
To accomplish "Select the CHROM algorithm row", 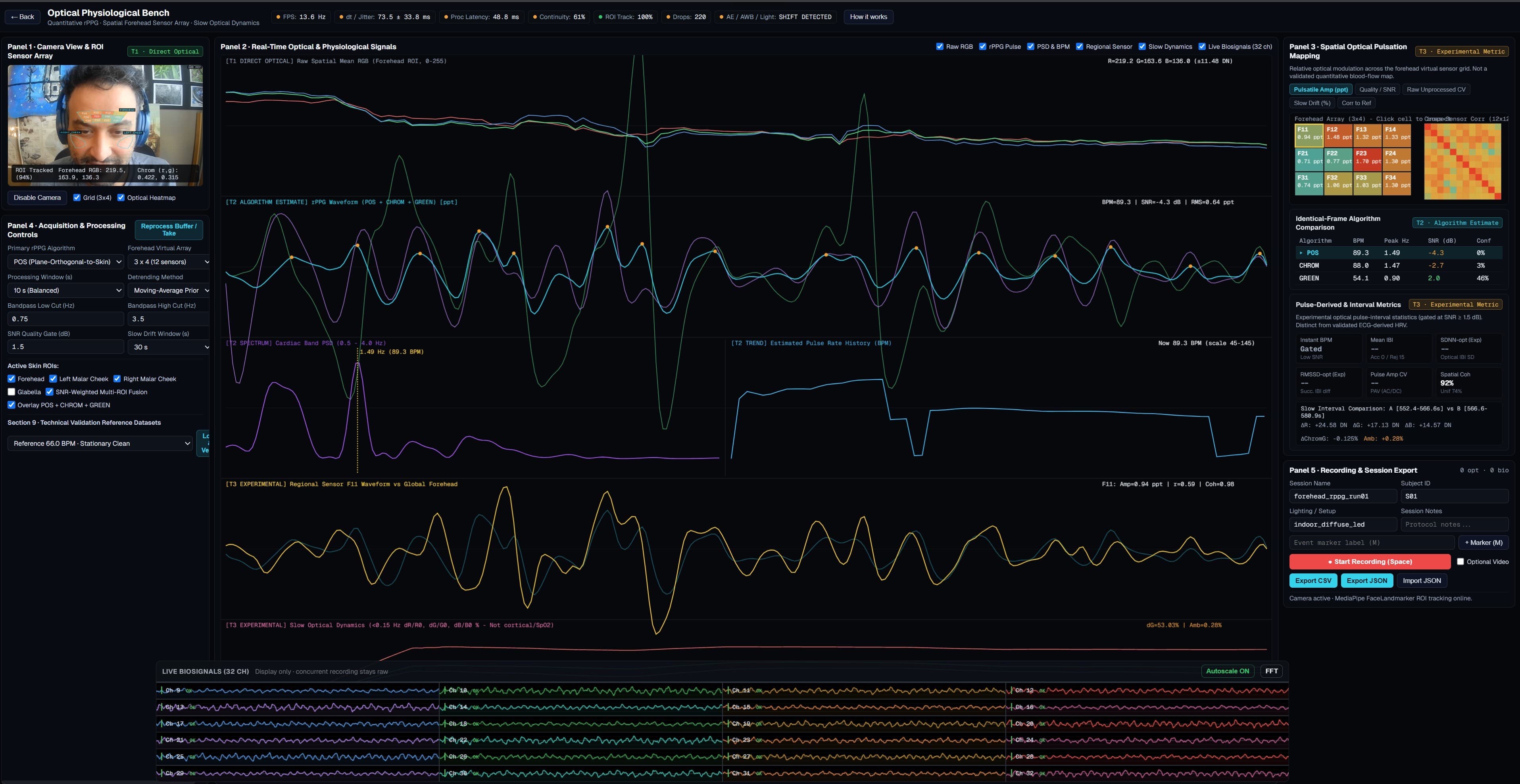I will tap(1399, 265).
